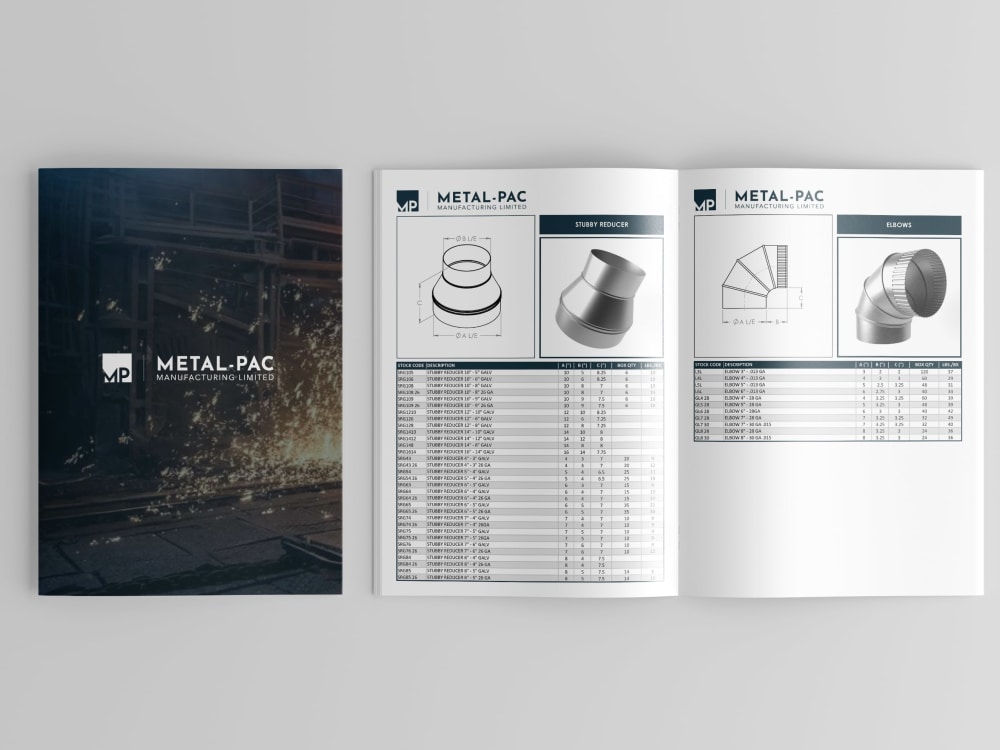Screen dimensions: 1000x750
Task: Open the stubby reducer 3D product render
Action: click(x=601, y=297)
